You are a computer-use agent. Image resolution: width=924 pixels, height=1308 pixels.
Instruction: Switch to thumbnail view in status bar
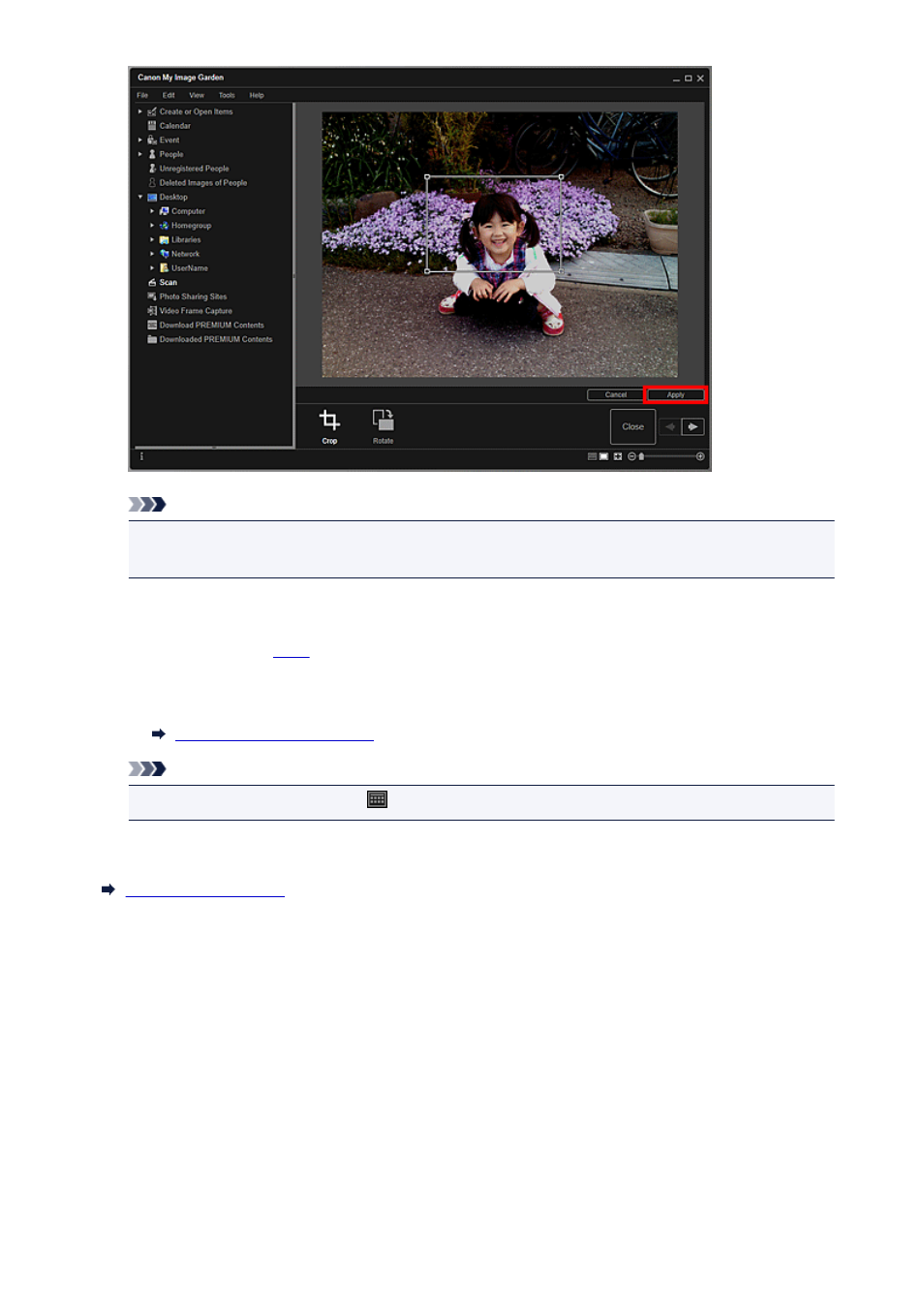tap(592, 456)
